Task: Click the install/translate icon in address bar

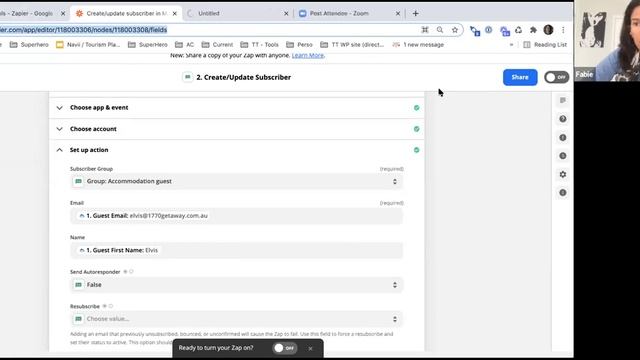Action: tap(425, 30)
